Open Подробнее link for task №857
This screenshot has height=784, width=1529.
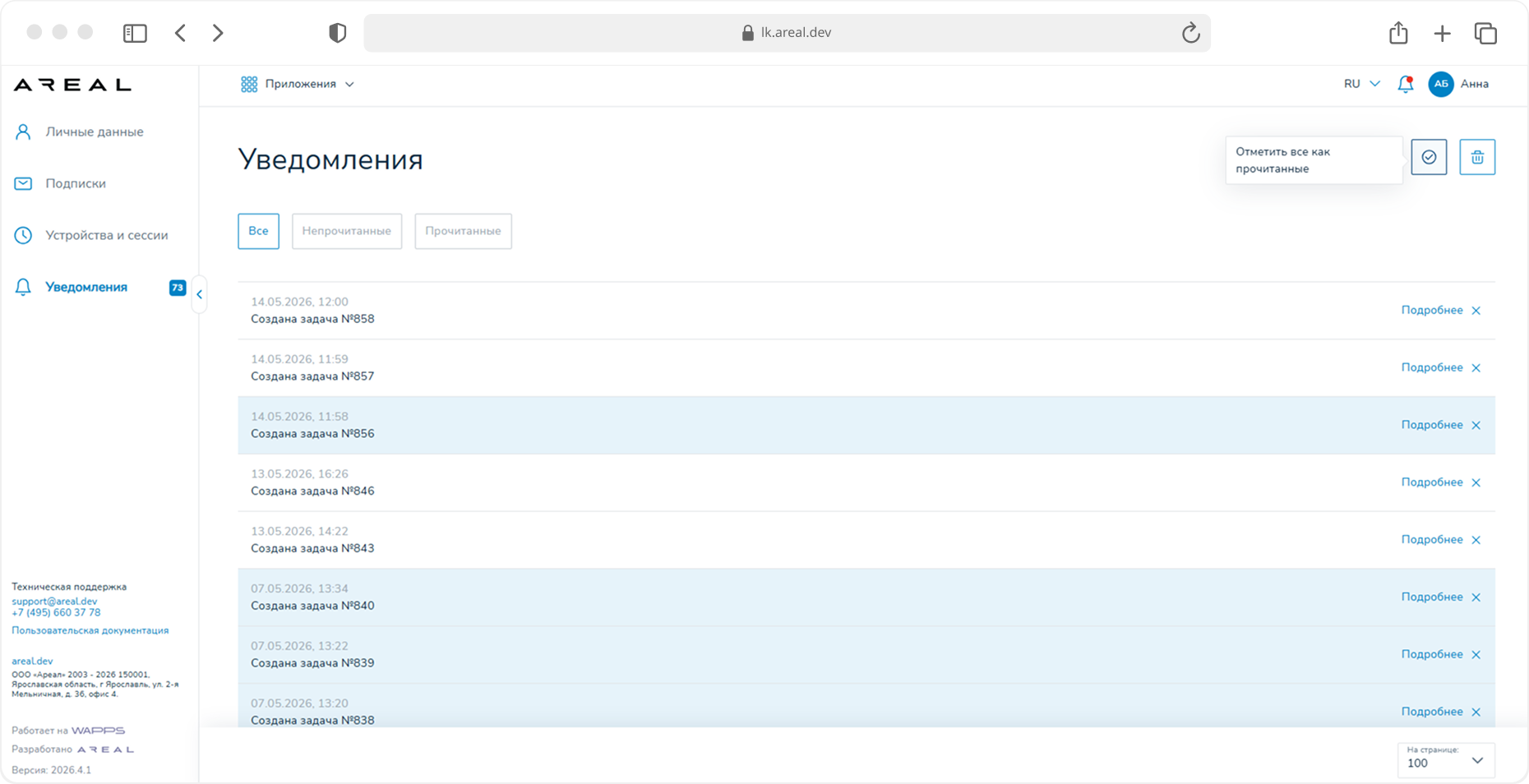(x=1432, y=367)
